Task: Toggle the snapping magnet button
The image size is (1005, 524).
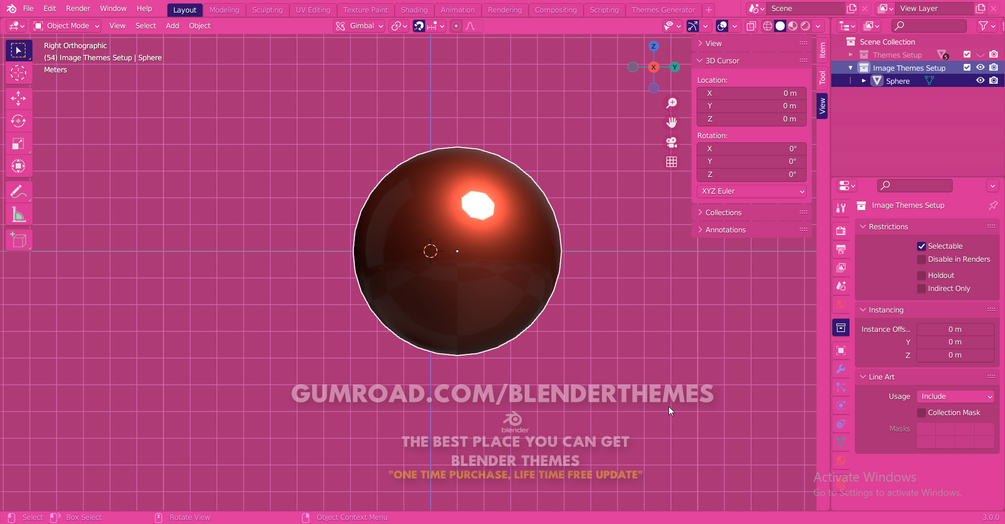Action: tap(419, 26)
